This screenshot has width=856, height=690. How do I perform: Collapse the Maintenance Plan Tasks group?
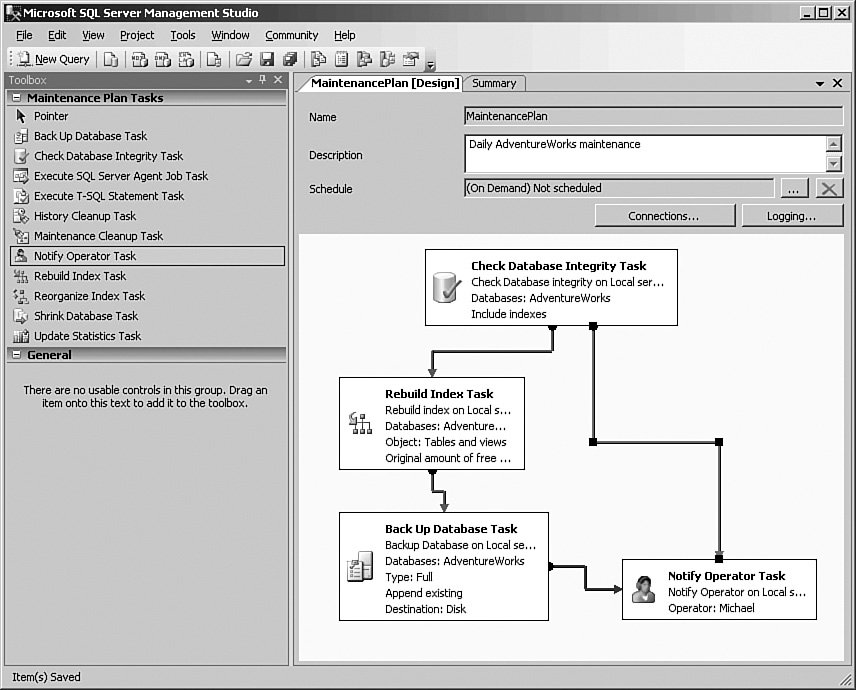point(17,98)
